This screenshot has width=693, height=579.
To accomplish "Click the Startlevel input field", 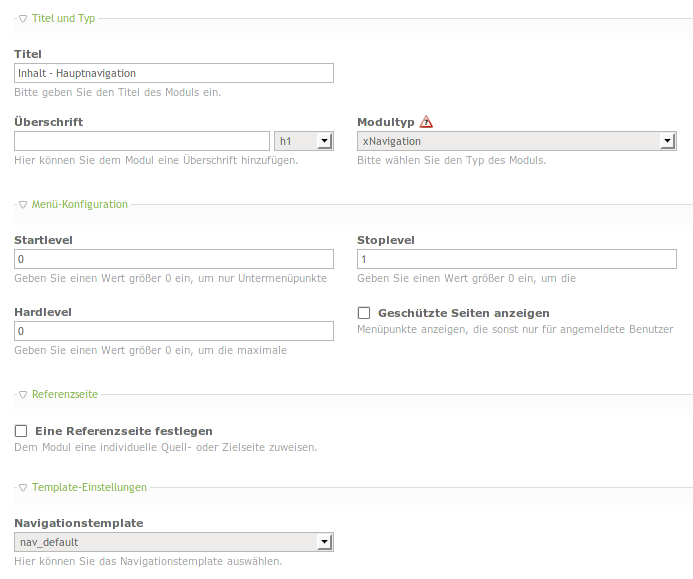I will click(174, 259).
